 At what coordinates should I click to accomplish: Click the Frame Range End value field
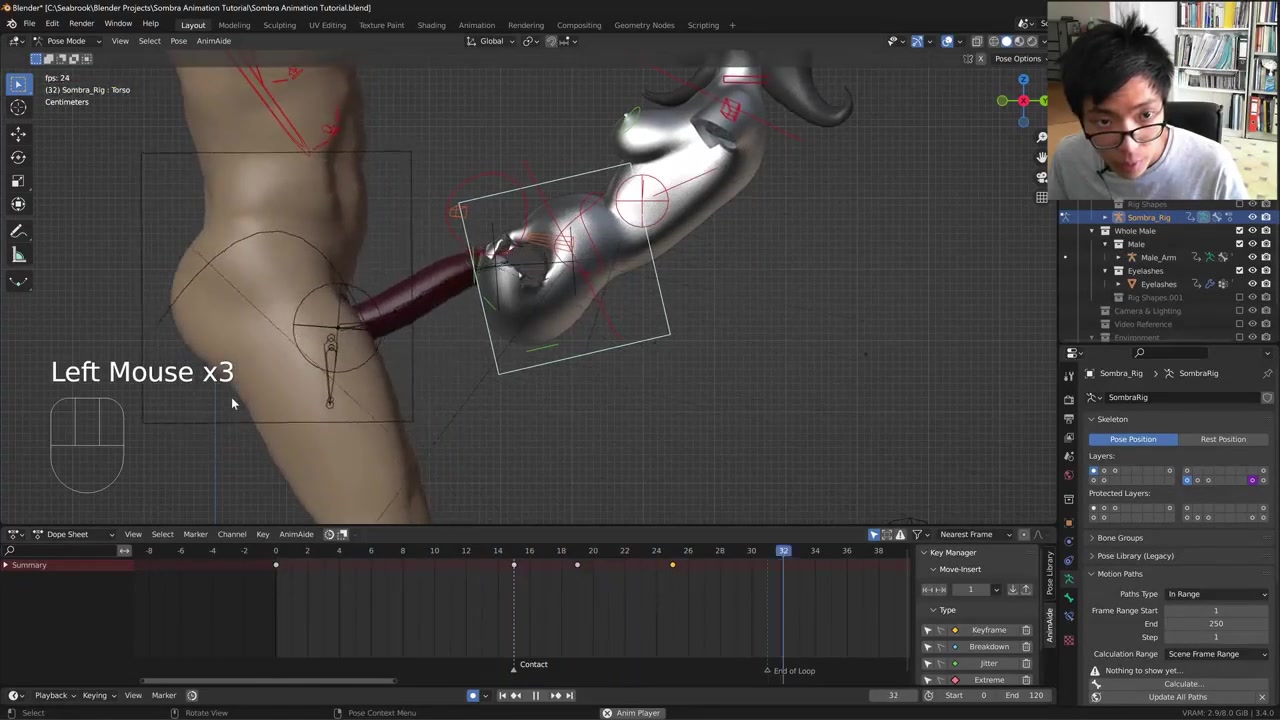coord(1215,624)
